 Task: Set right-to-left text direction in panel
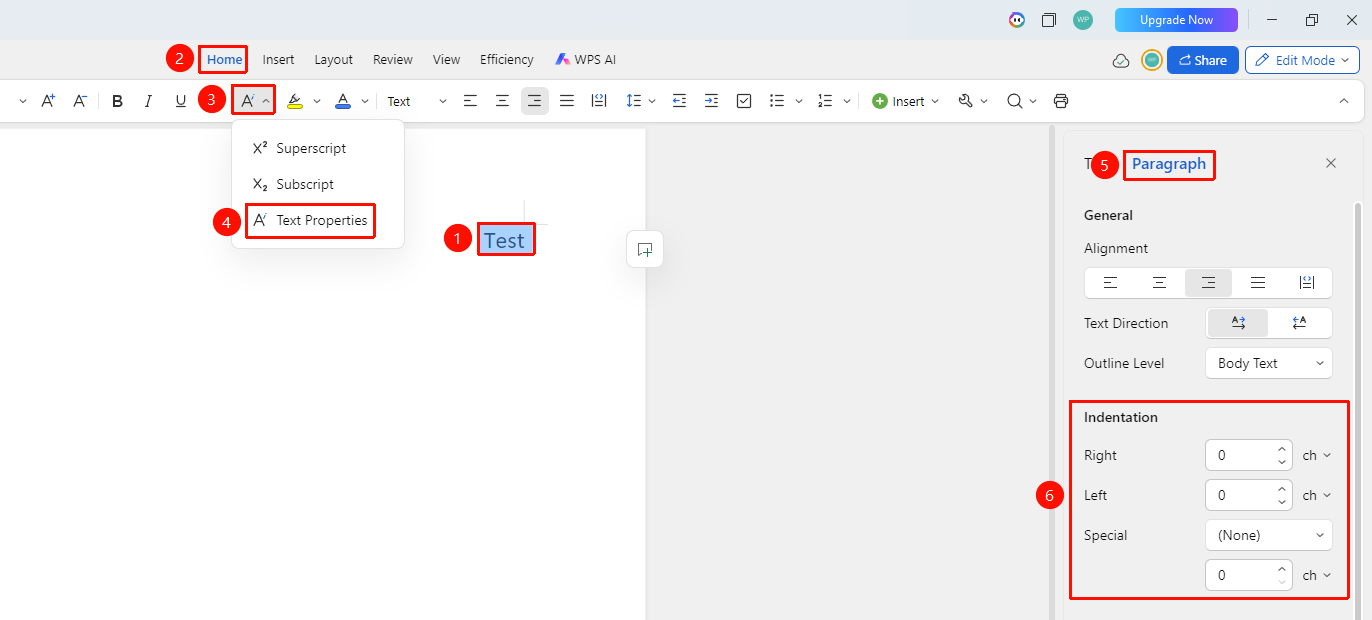(1299, 323)
